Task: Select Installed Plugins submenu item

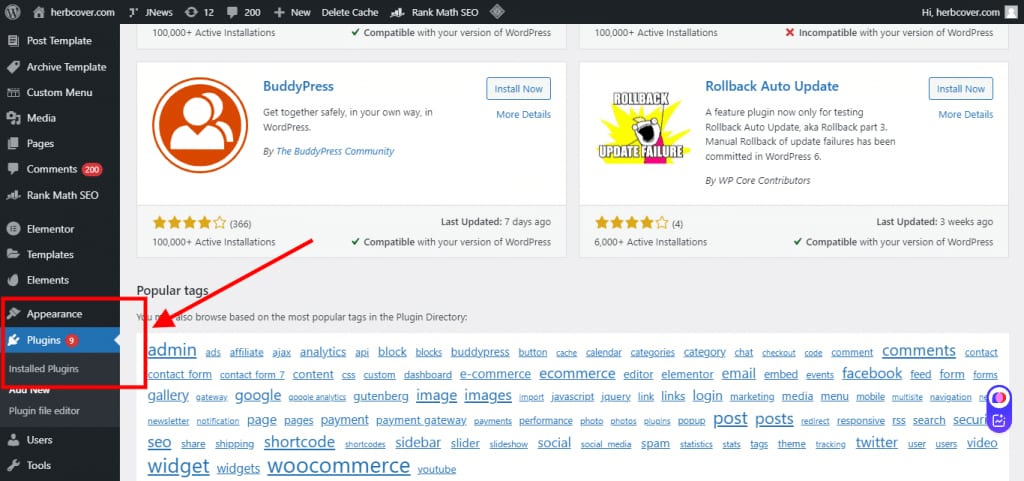Action: pyautogui.click(x=44, y=369)
